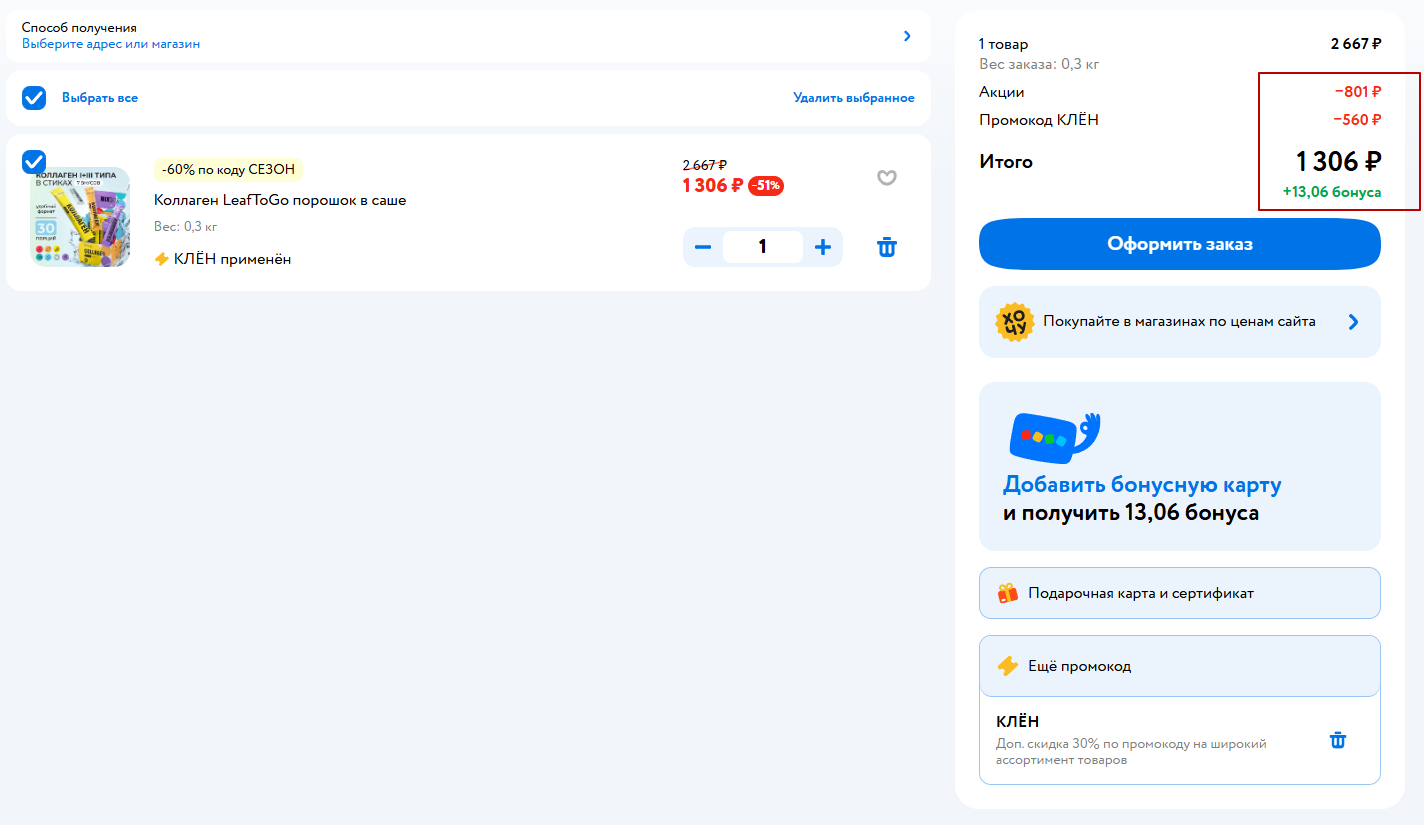The width and height of the screenshot is (1424, 825).
Task: Remove КЛЁН promo code trash icon
Action: (1337, 740)
